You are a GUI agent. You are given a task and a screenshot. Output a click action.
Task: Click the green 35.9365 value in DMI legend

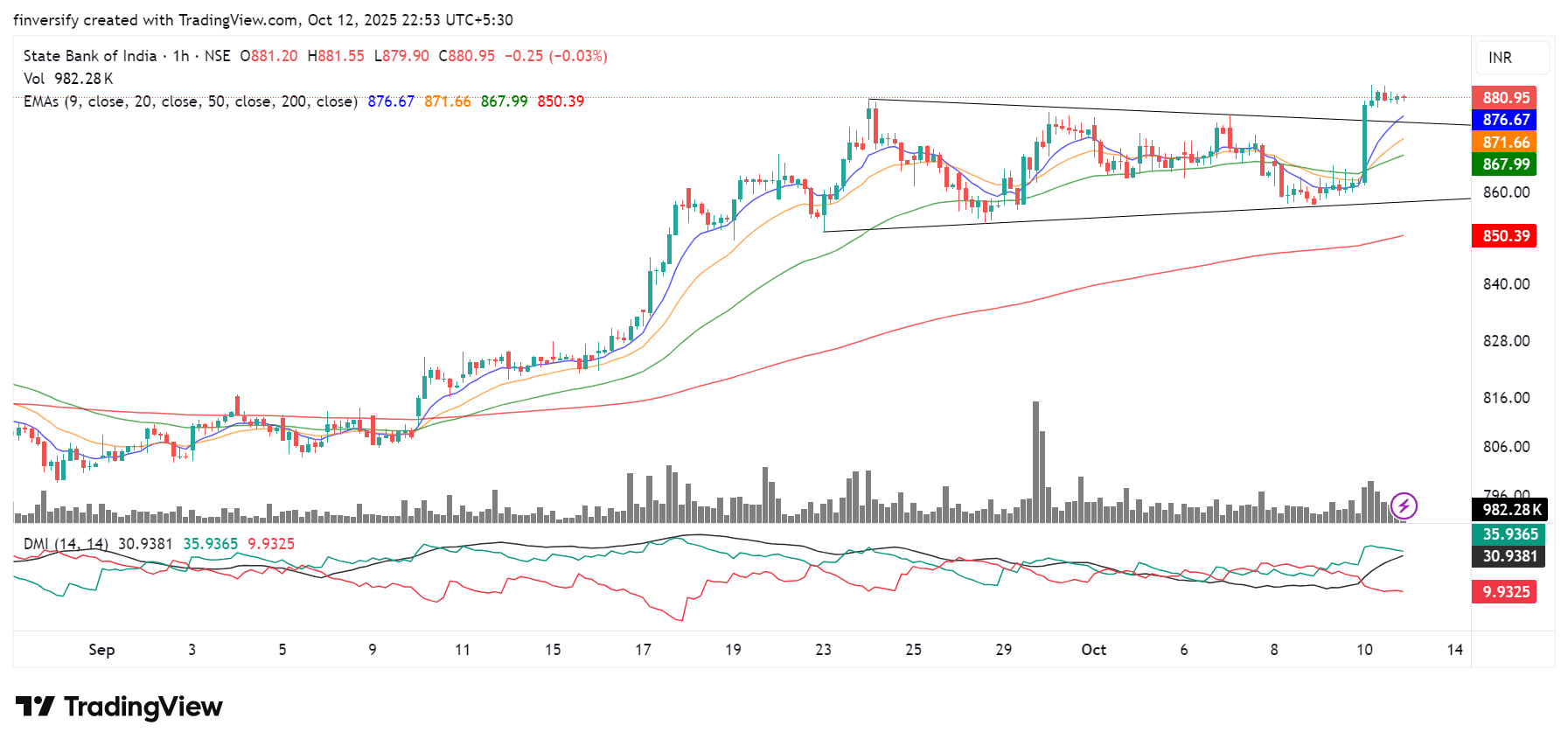point(210,544)
